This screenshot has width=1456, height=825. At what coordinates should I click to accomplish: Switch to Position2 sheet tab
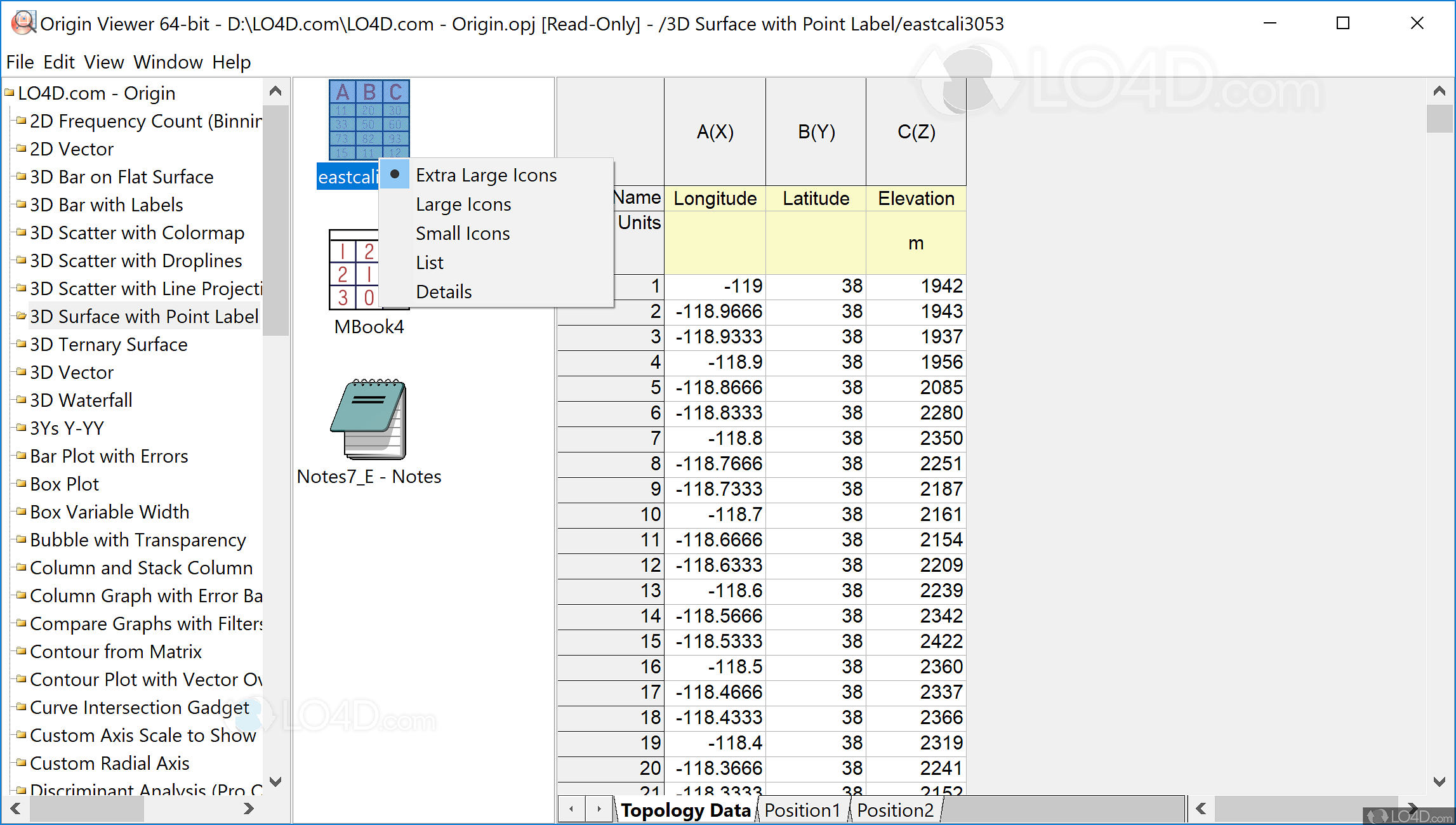(896, 810)
